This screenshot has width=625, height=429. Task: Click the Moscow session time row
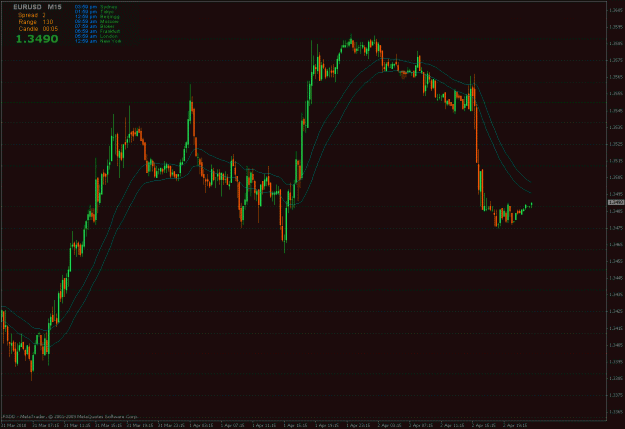pos(97,22)
